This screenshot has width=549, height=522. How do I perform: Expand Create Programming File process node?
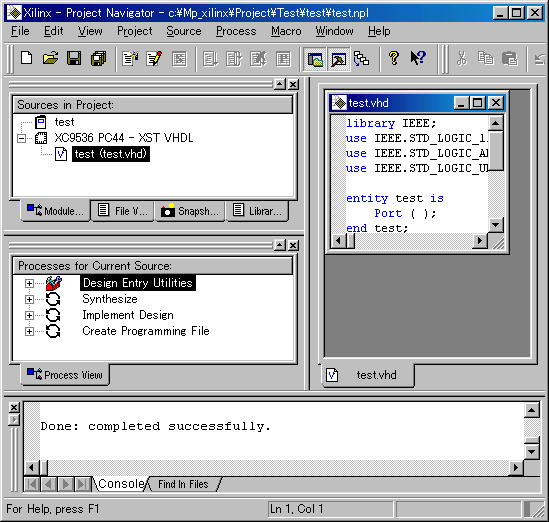(x=29, y=331)
